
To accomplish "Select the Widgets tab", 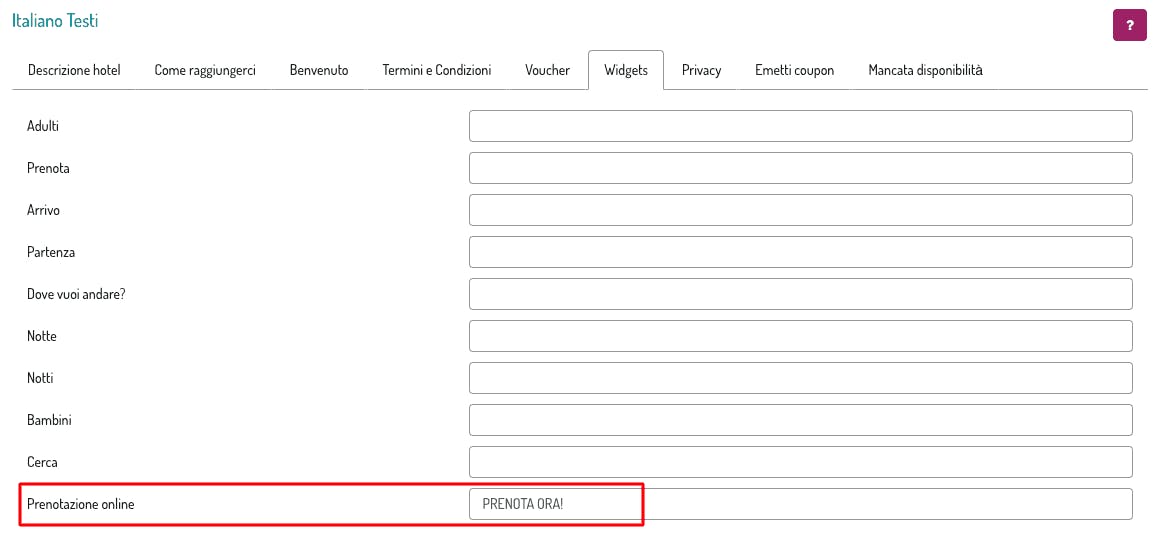I will (x=626, y=70).
